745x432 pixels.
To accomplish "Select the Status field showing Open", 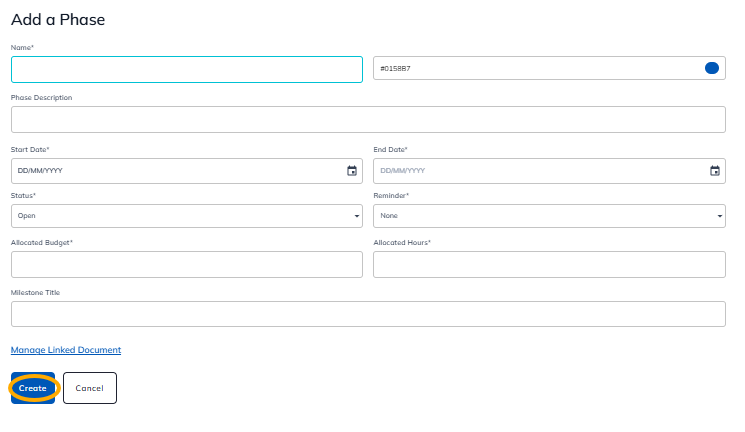I will 180,216.
